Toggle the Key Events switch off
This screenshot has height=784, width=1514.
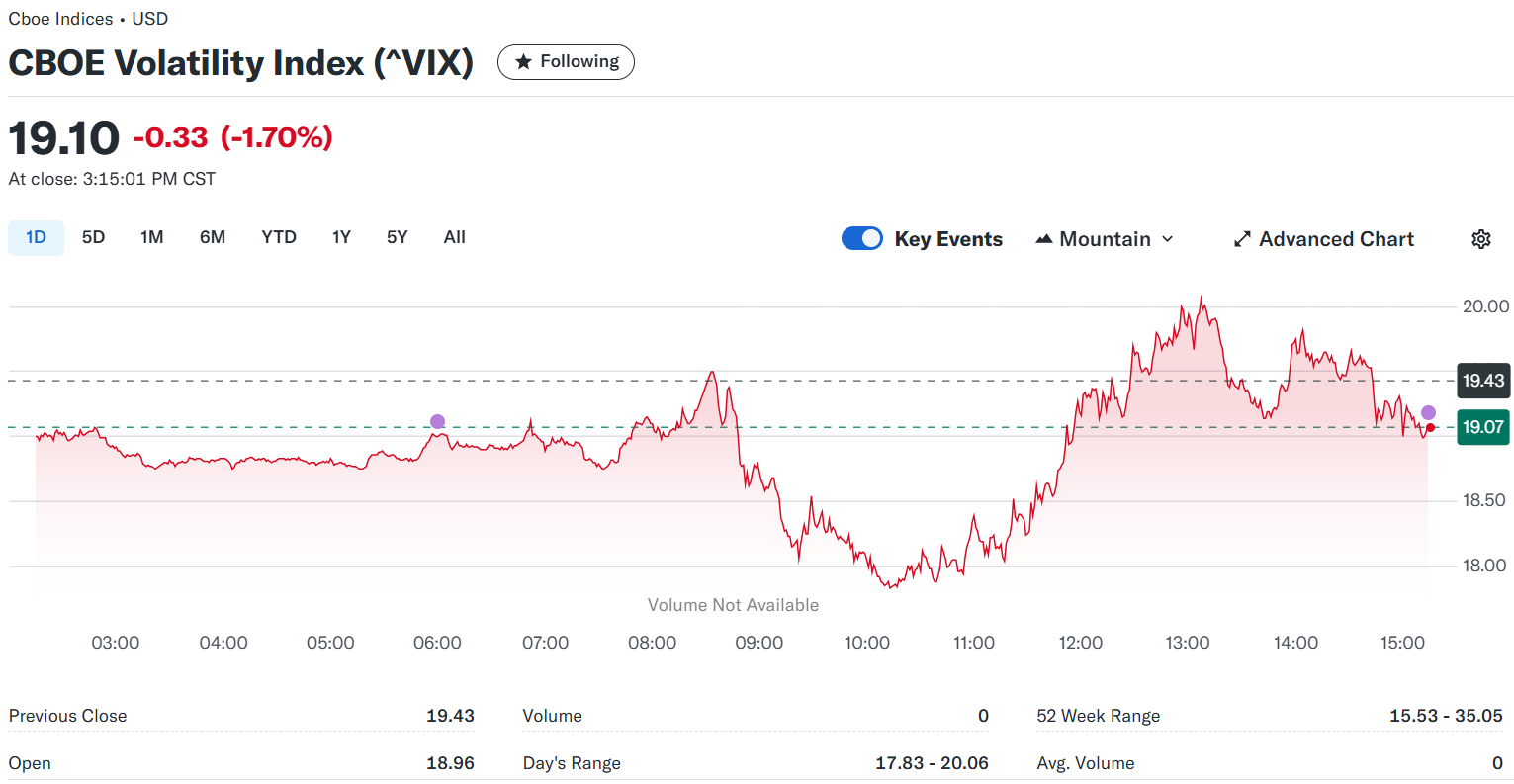[862, 239]
